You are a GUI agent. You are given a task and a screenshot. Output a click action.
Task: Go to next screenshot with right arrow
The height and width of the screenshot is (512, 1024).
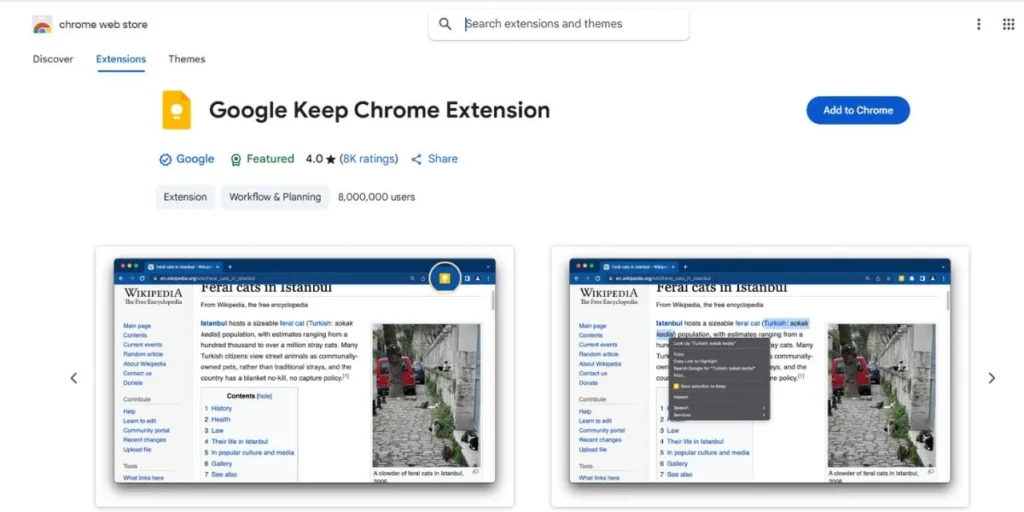[x=991, y=377]
